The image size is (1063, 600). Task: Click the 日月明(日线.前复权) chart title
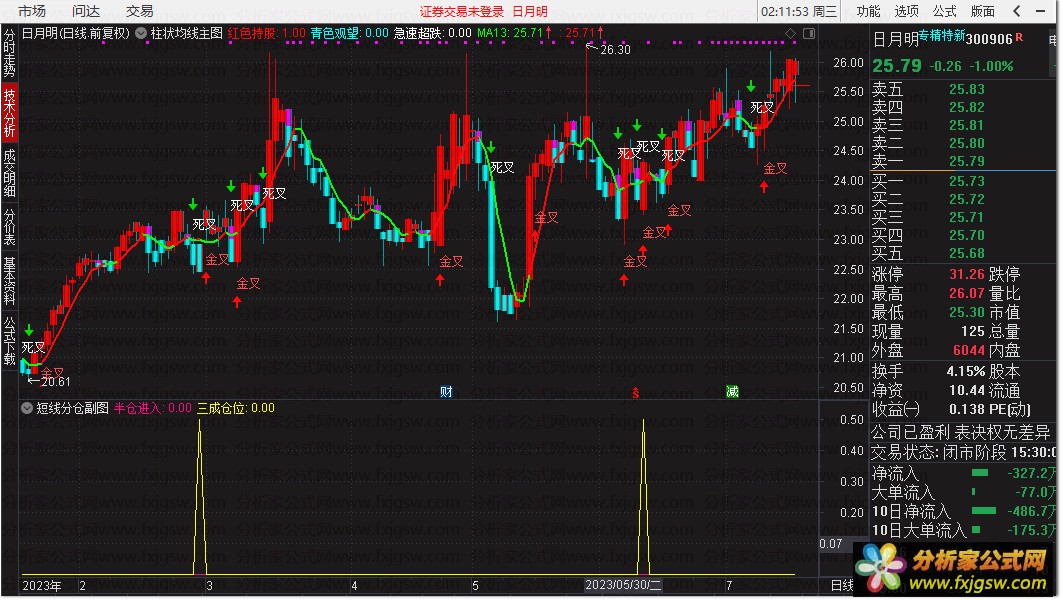[75, 33]
